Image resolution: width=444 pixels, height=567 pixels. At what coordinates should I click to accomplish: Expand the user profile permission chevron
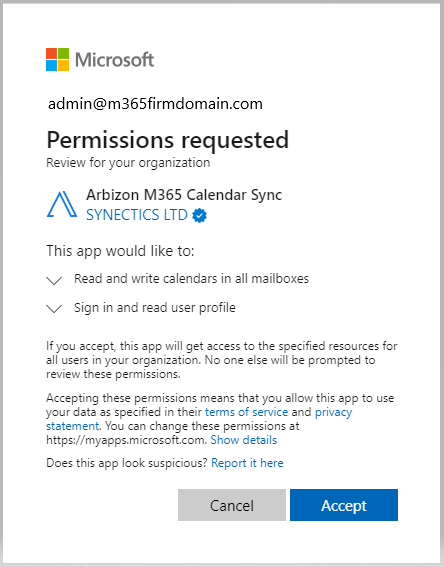point(54,308)
